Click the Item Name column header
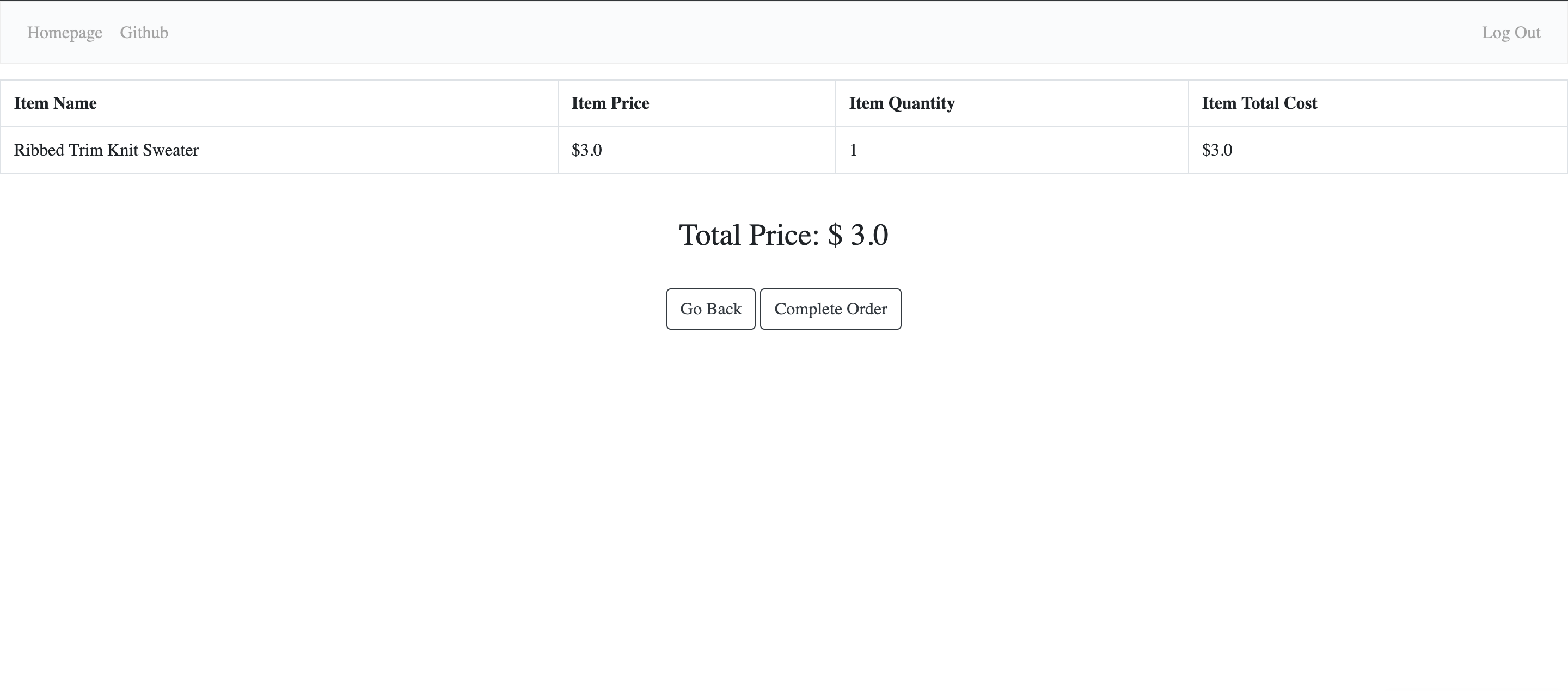 click(x=56, y=103)
